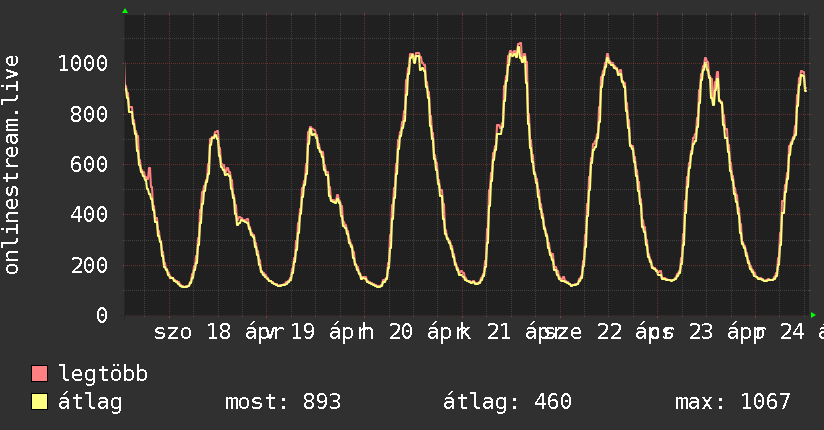Click the 'max: 1067' statistic
The height and width of the screenshot is (430, 824).
pyautogui.click(x=732, y=403)
